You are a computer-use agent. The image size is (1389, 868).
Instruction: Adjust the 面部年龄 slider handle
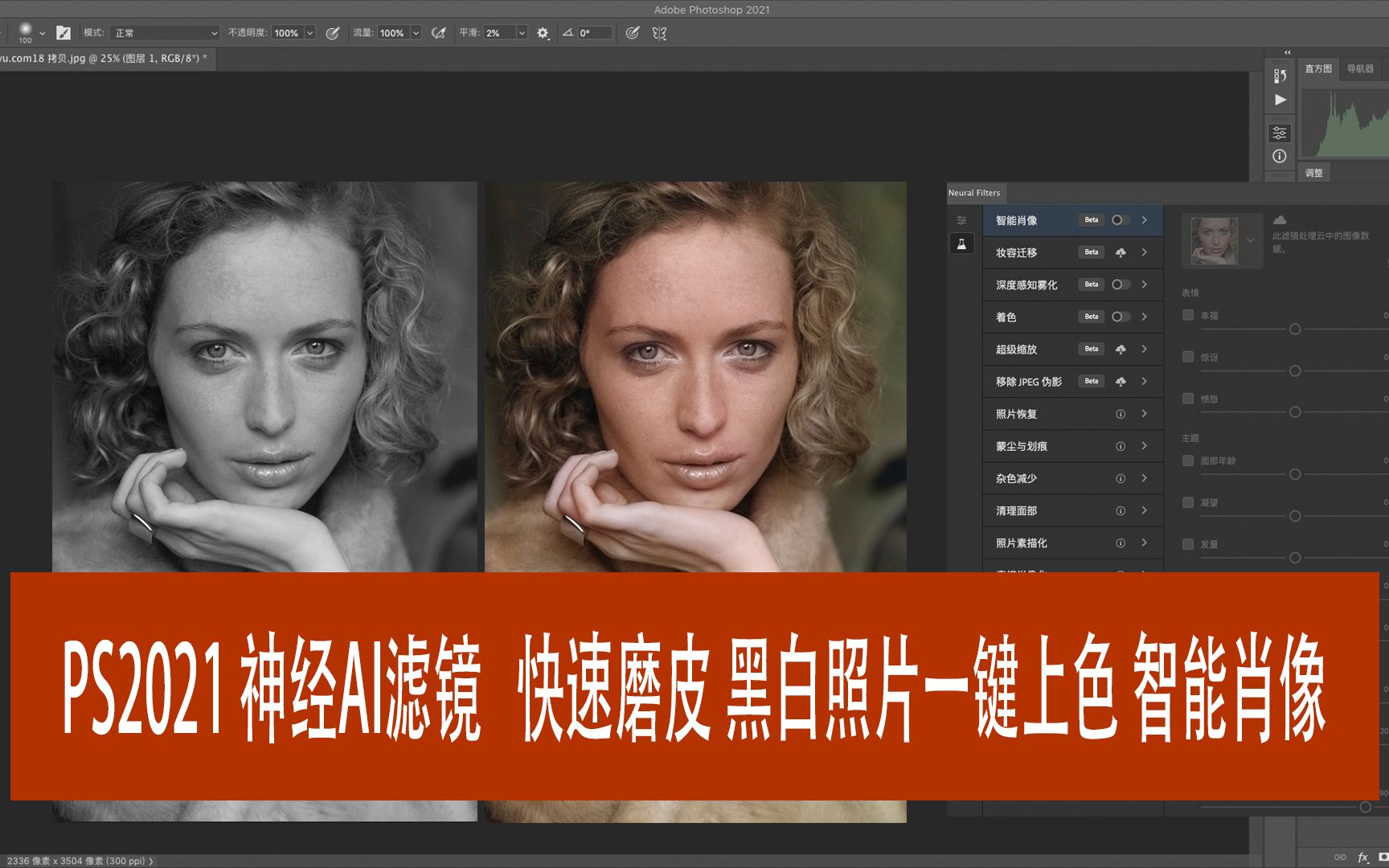coord(1295,475)
